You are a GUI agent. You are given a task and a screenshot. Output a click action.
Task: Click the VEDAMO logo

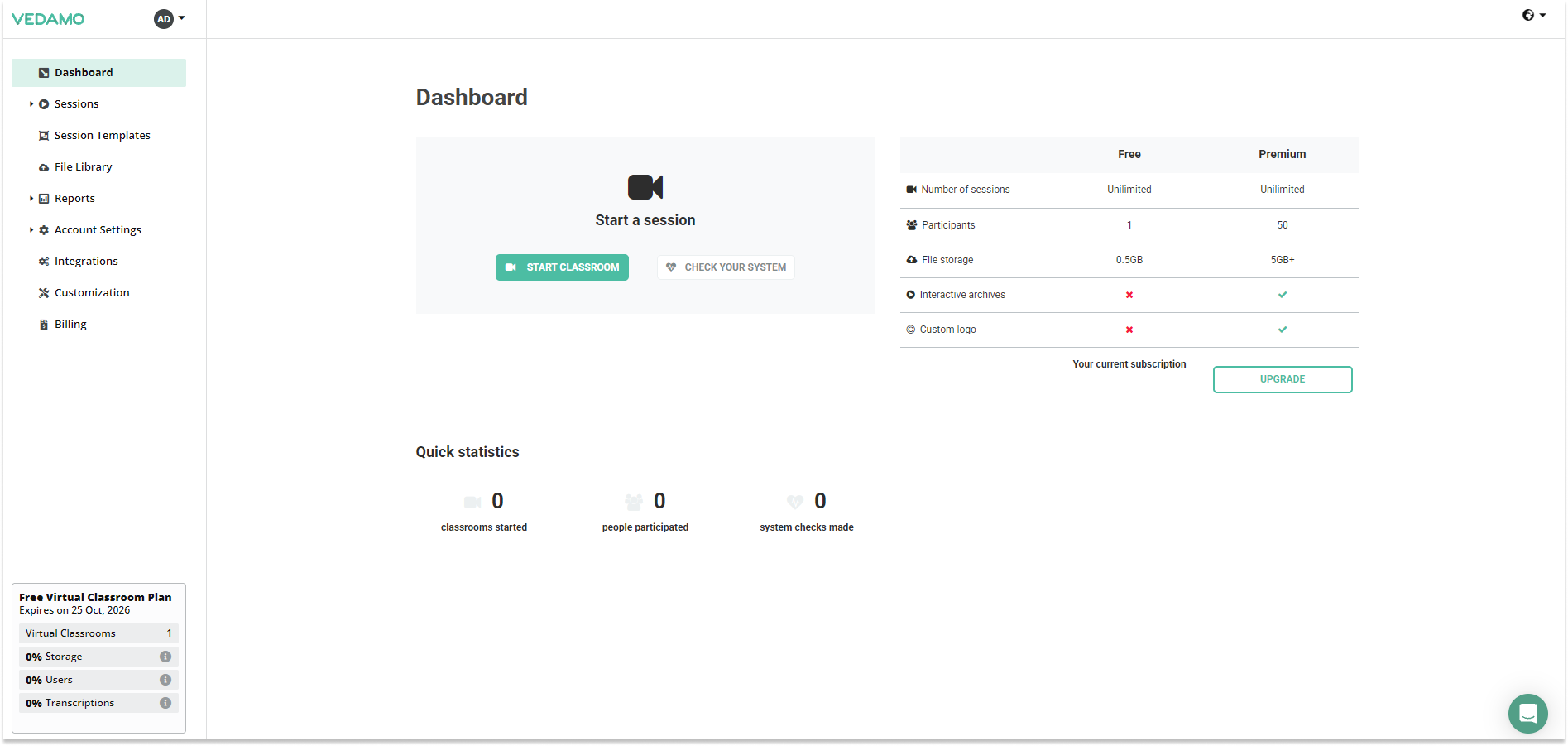tap(48, 19)
